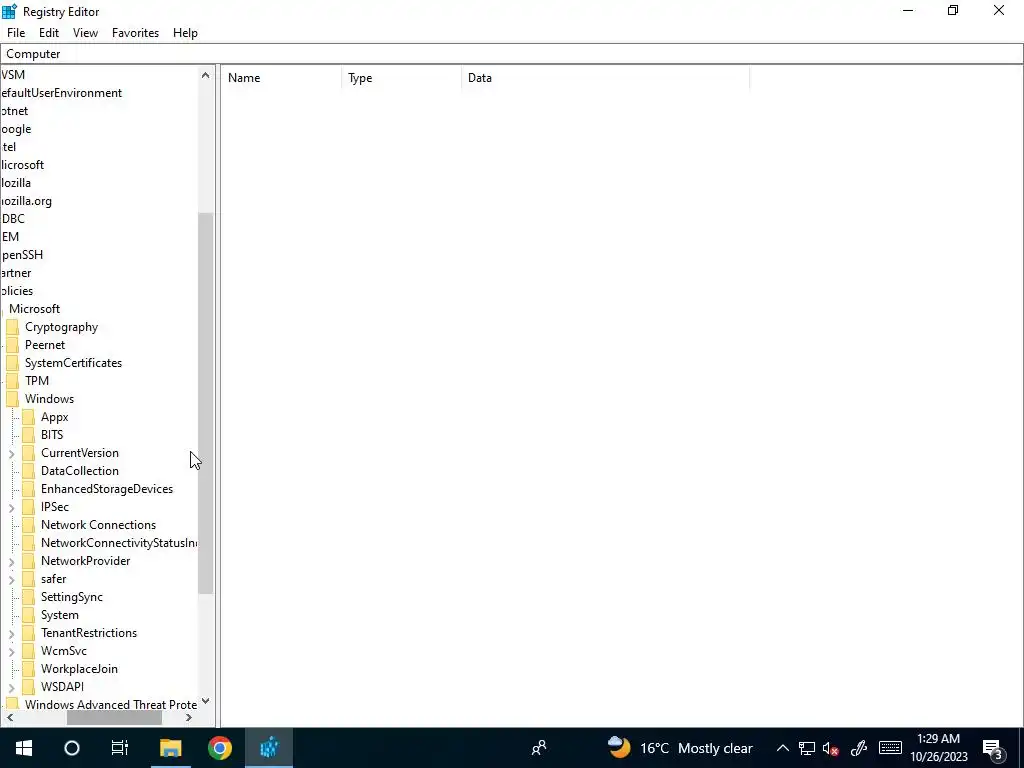
Task: Select the DefaultUserEnvironment key
Action: click(x=61, y=93)
